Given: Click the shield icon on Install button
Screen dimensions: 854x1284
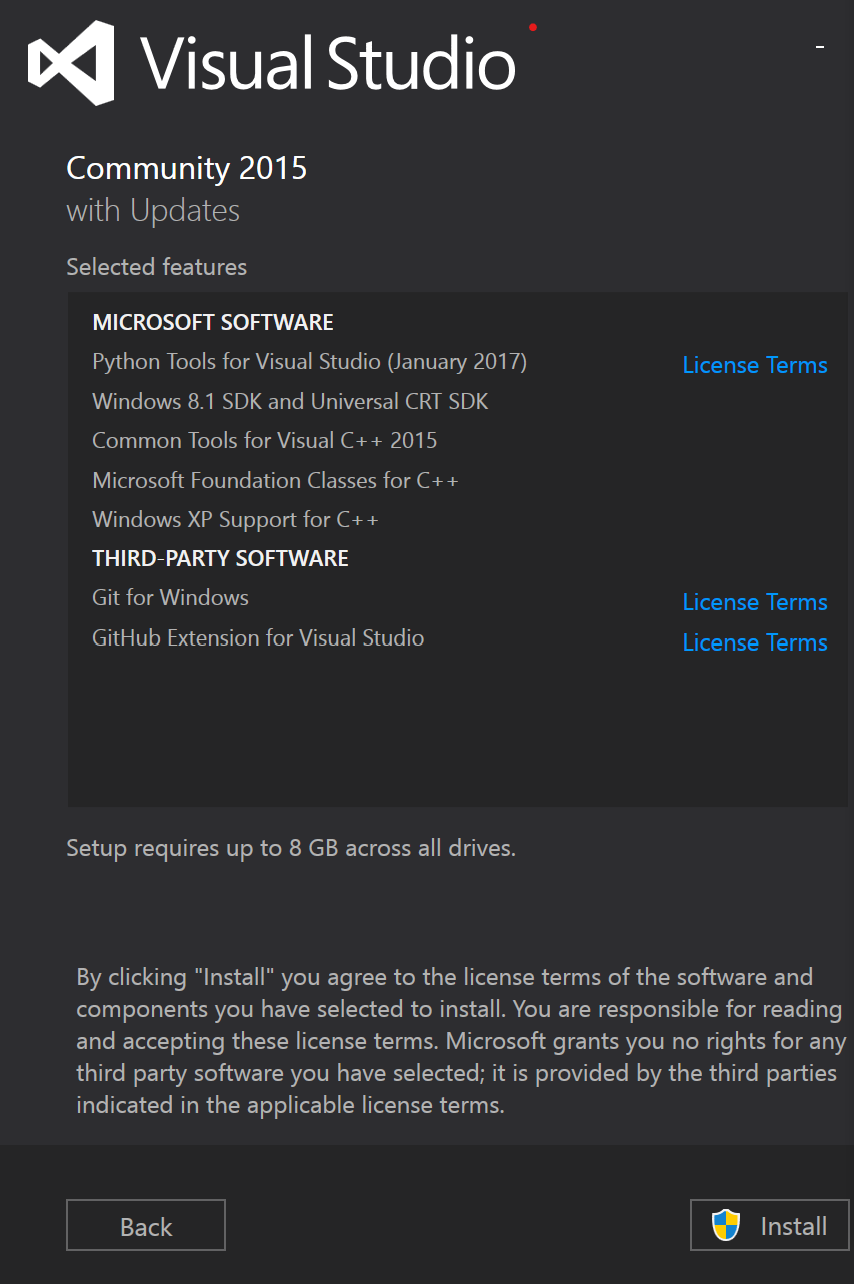Looking at the screenshot, I should tap(726, 1225).
